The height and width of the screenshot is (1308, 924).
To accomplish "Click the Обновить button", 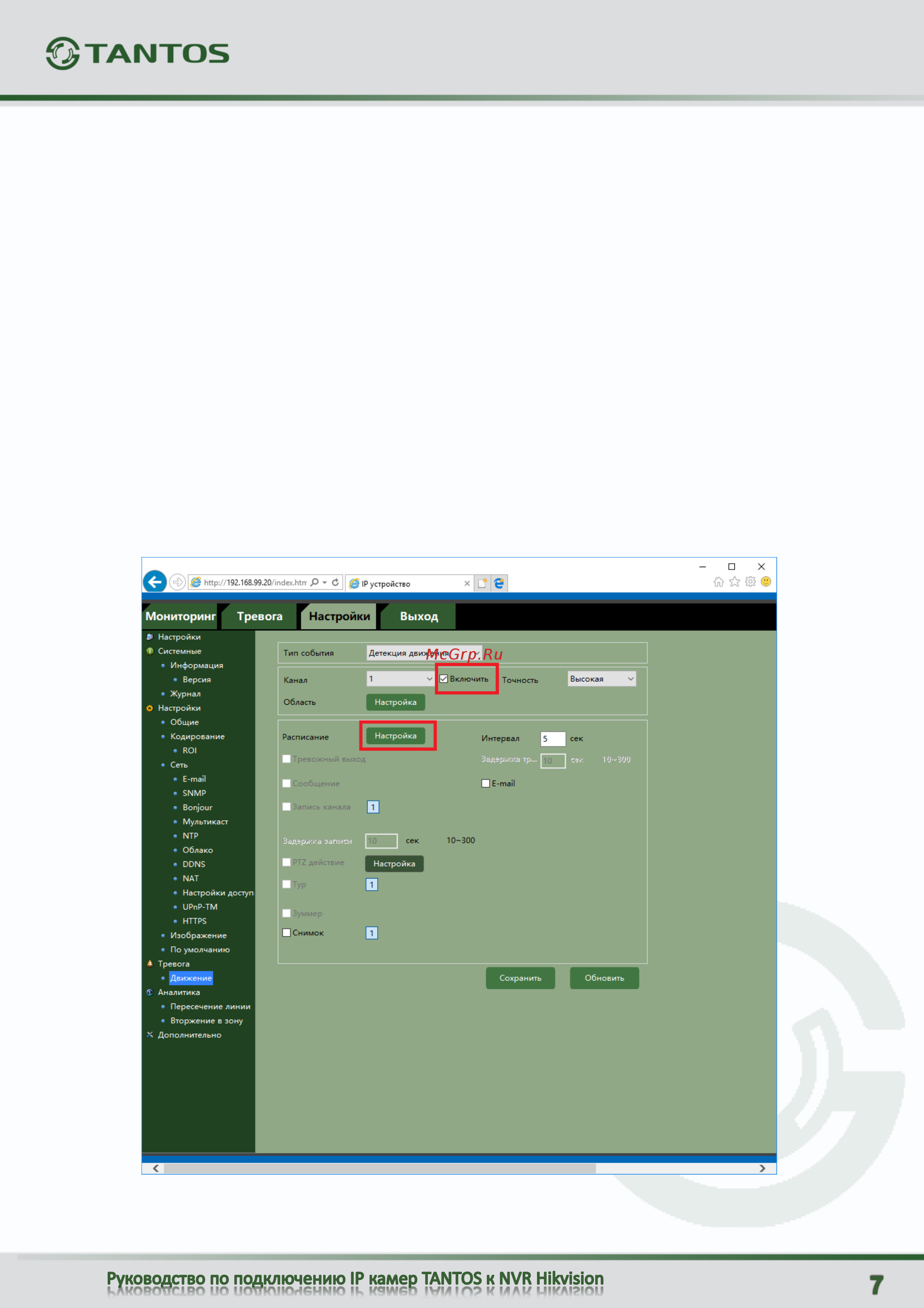I will pyautogui.click(x=605, y=978).
